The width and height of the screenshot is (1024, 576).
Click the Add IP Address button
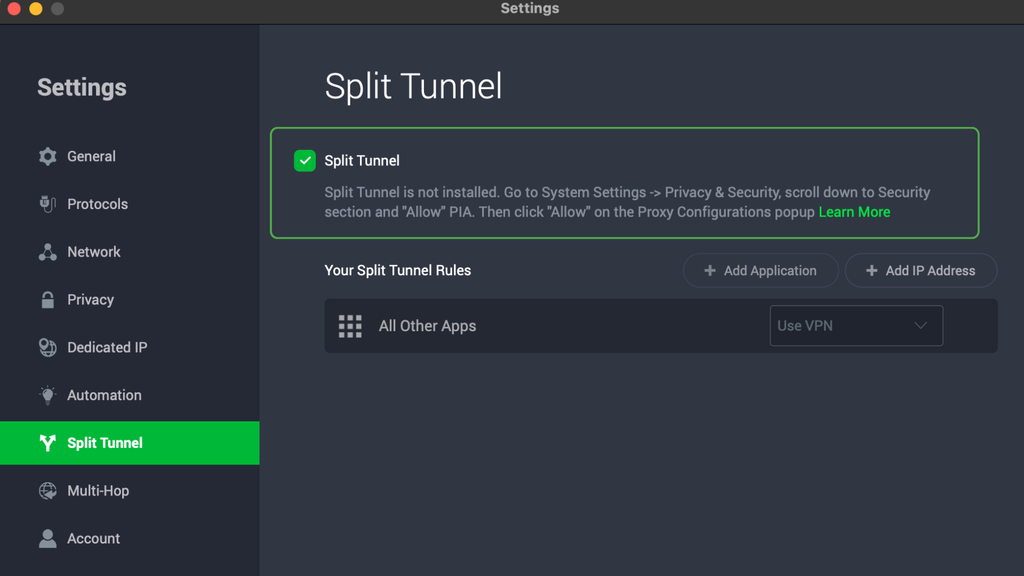click(921, 270)
